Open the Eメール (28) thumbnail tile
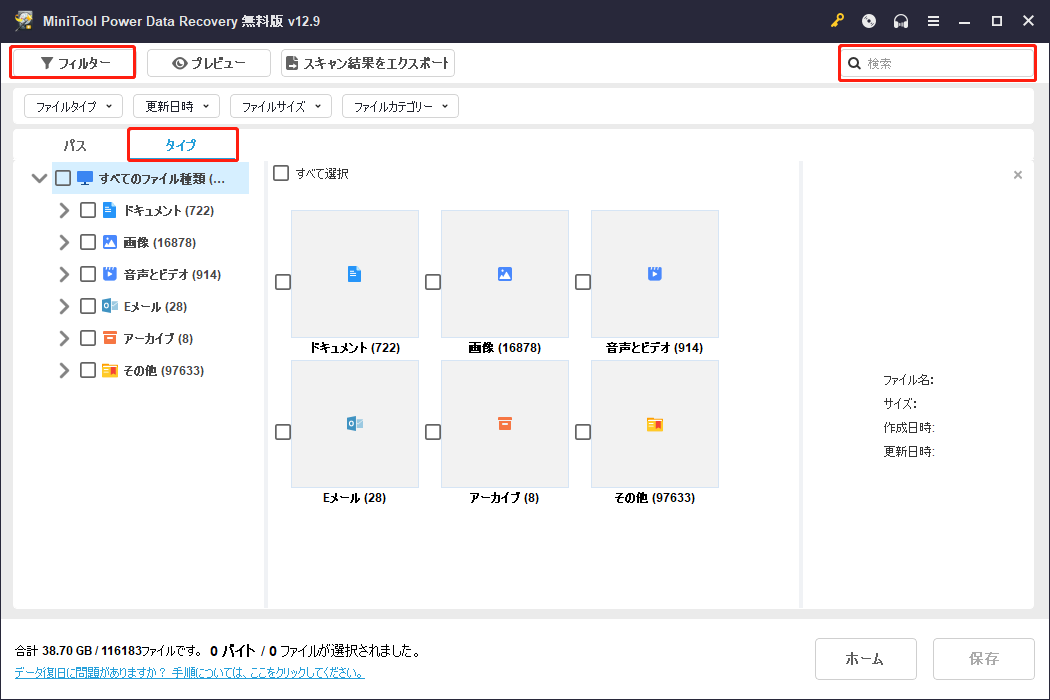The width and height of the screenshot is (1050, 700). click(x=355, y=424)
